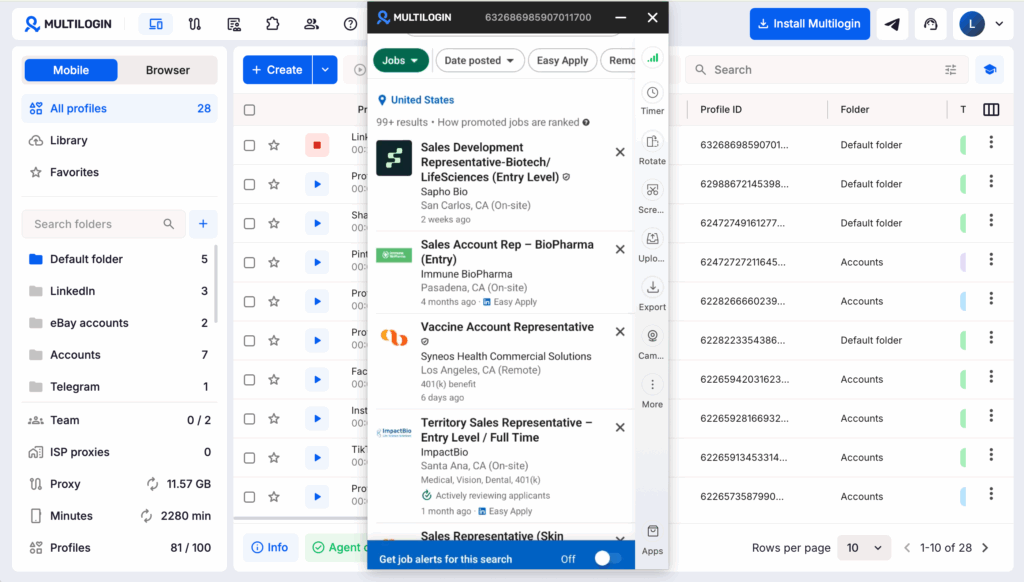Toggle the job alerts switch
Image resolution: width=1024 pixels, height=582 pixels.
607,558
